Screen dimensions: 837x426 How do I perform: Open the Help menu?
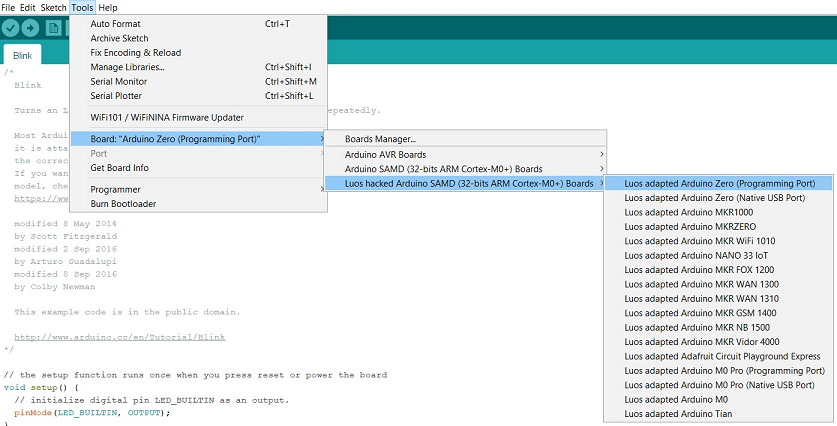[108, 7]
